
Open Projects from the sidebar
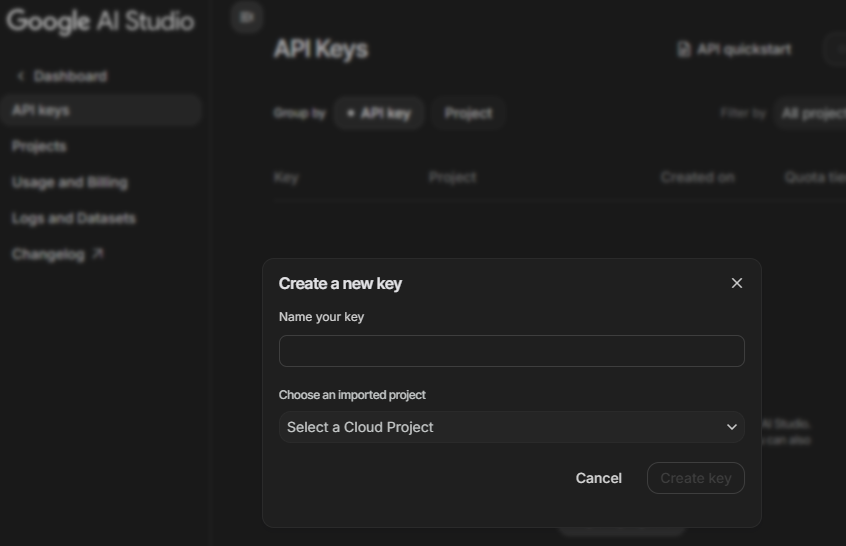pos(39,146)
